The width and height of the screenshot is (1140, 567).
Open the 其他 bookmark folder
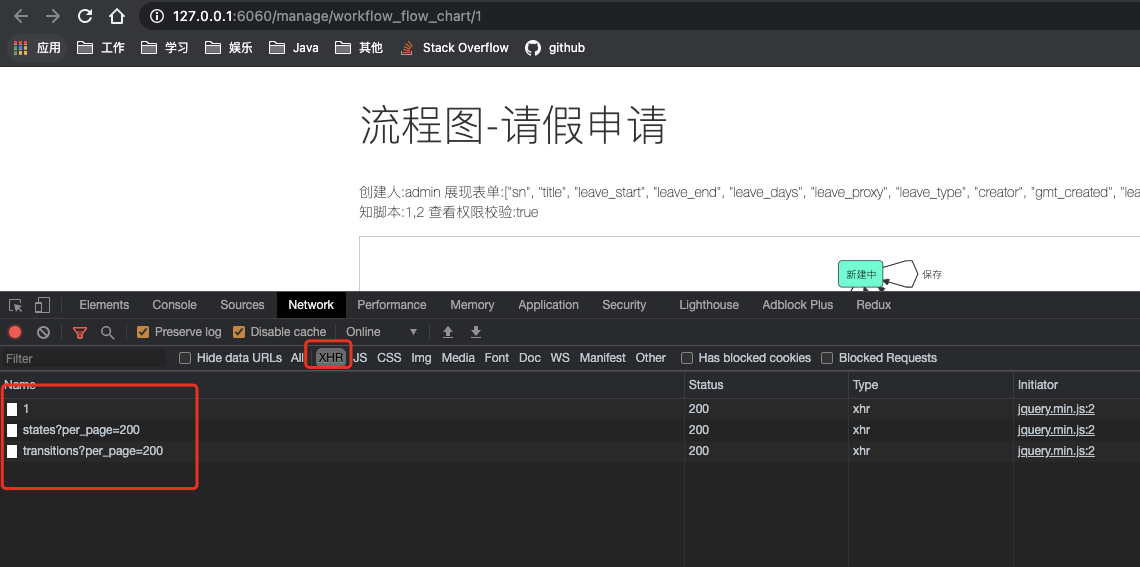point(359,48)
